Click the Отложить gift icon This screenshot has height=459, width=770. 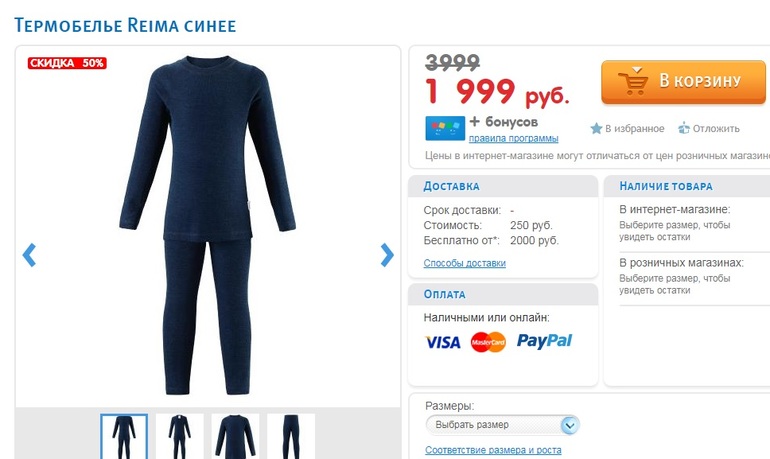point(684,129)
